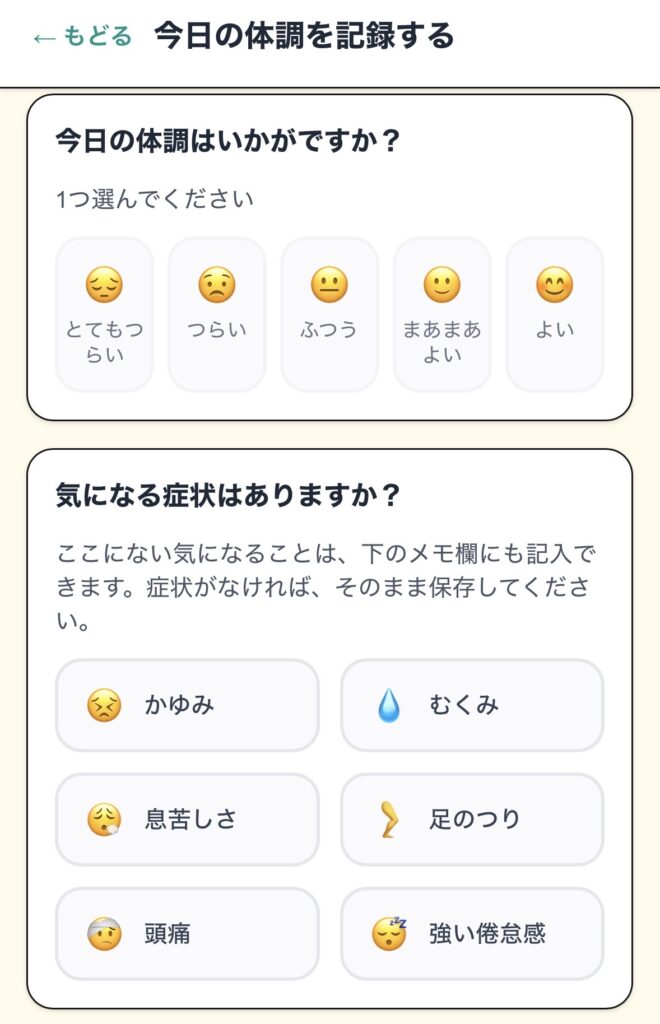Toggle the むくみ swelling symptom
The image size is (660, 1024).
[x=472, y=705]
